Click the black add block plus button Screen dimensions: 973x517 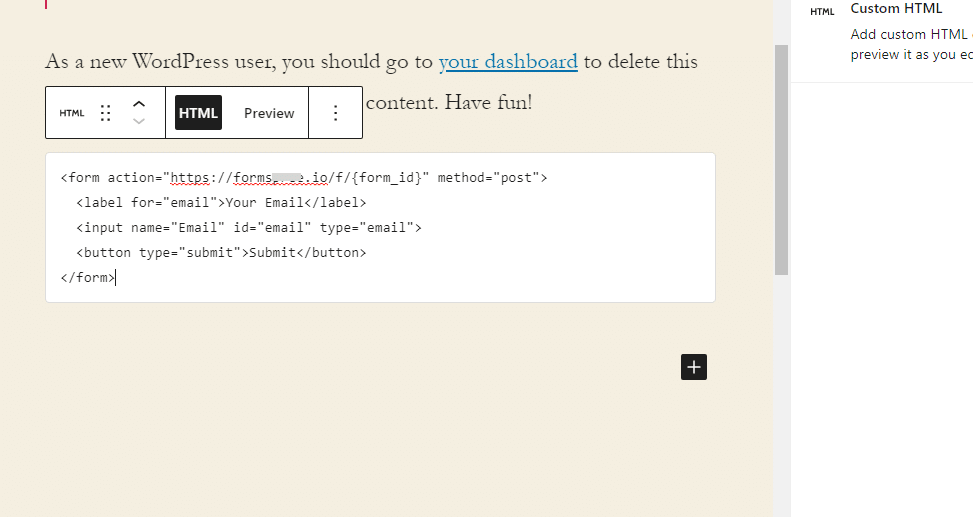click(x=694, y=366)
